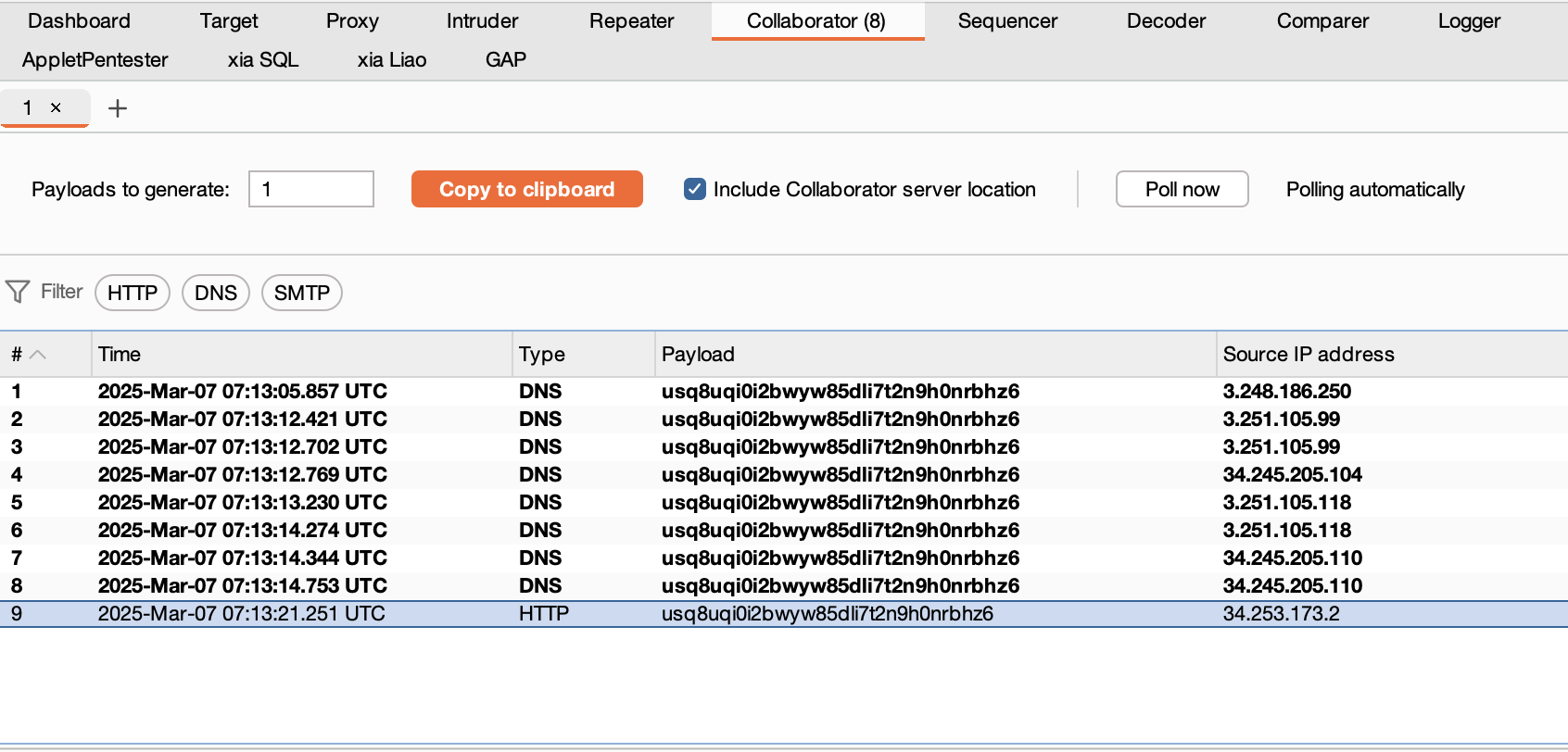Switch to the Repeater tab
Image resolution: width=1568 pixels, height=752 pixels.
(x=631, y=20)
